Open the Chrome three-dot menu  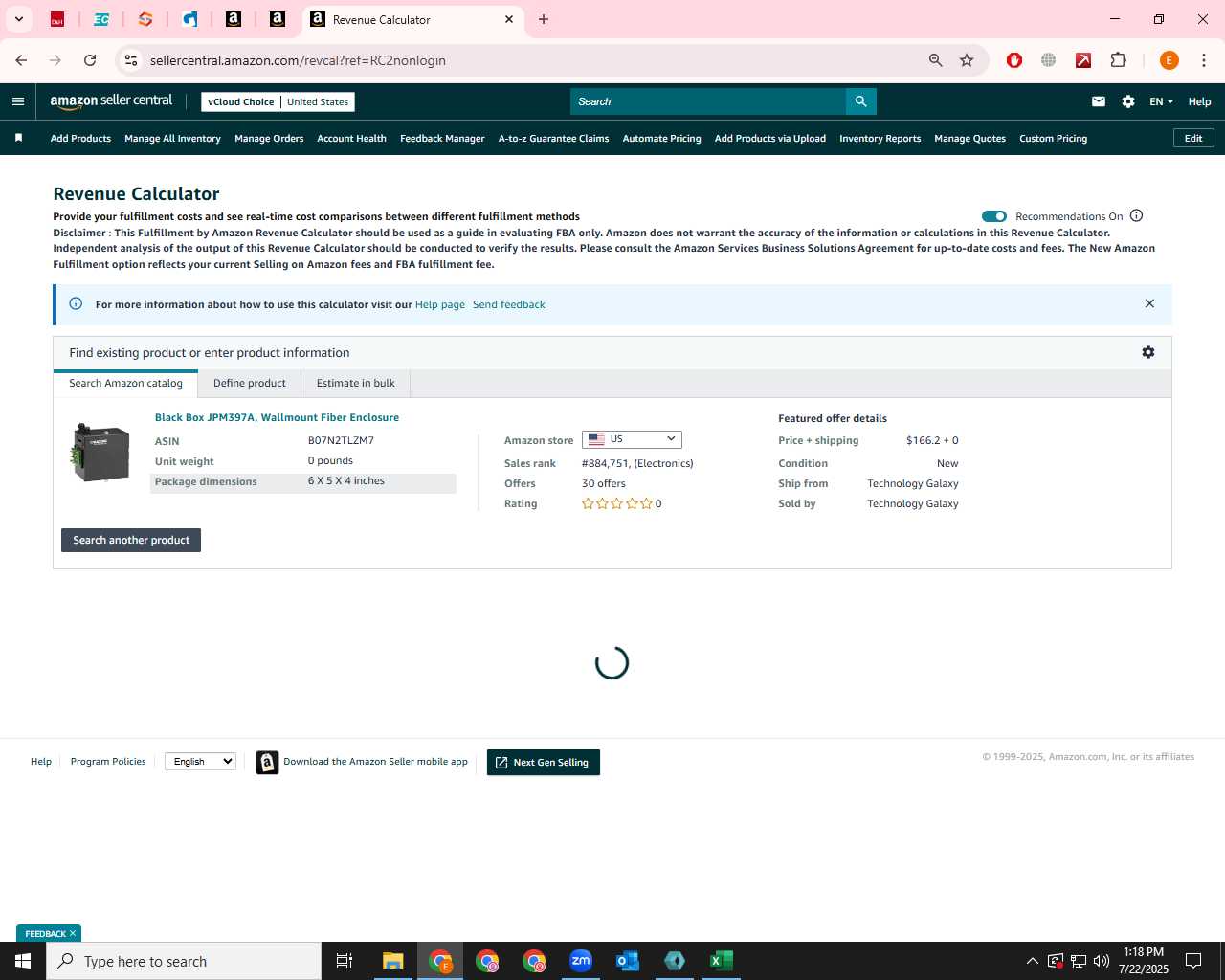coord(1204,60)
